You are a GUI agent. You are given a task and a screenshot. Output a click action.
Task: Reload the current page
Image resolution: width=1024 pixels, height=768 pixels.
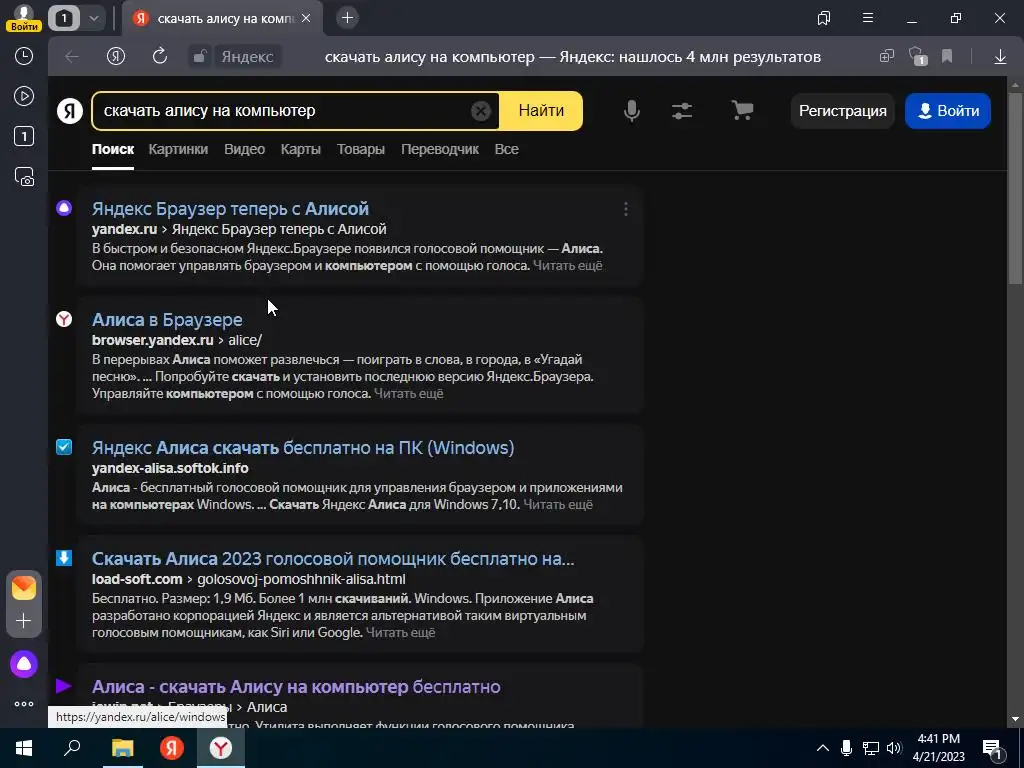point(159,56)
